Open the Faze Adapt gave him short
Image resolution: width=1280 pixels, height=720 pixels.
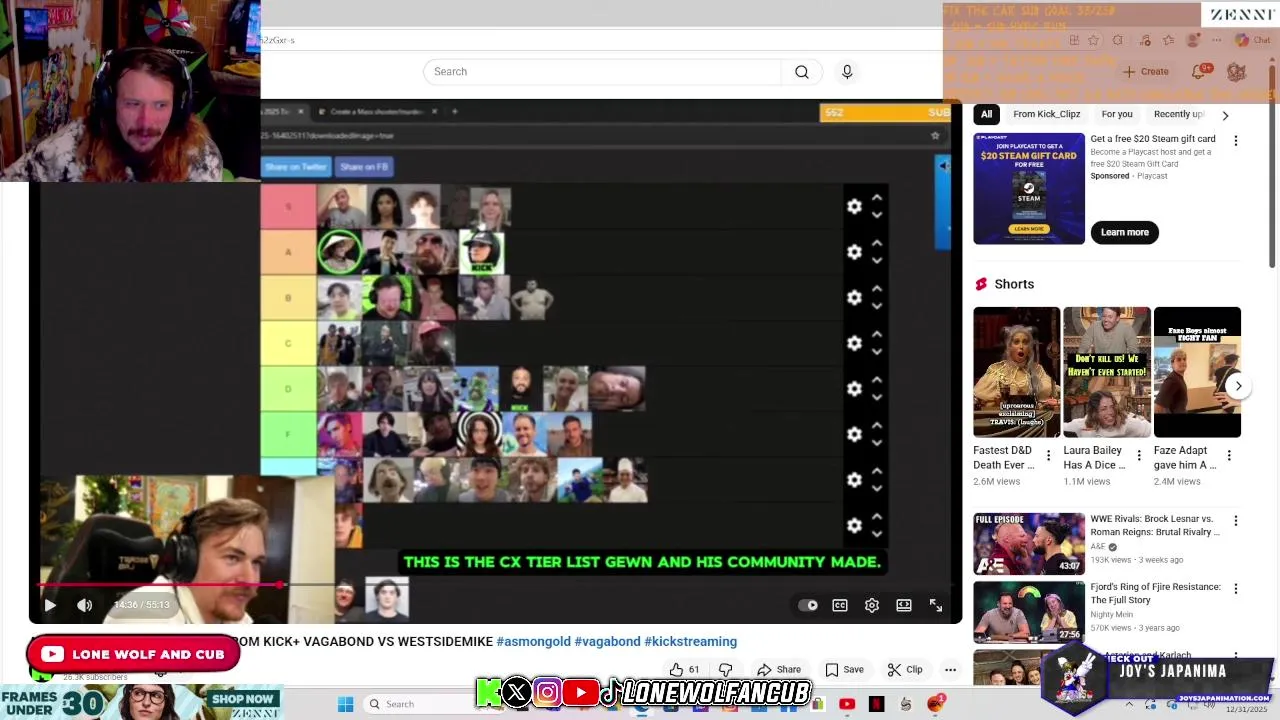point(1197,372)
